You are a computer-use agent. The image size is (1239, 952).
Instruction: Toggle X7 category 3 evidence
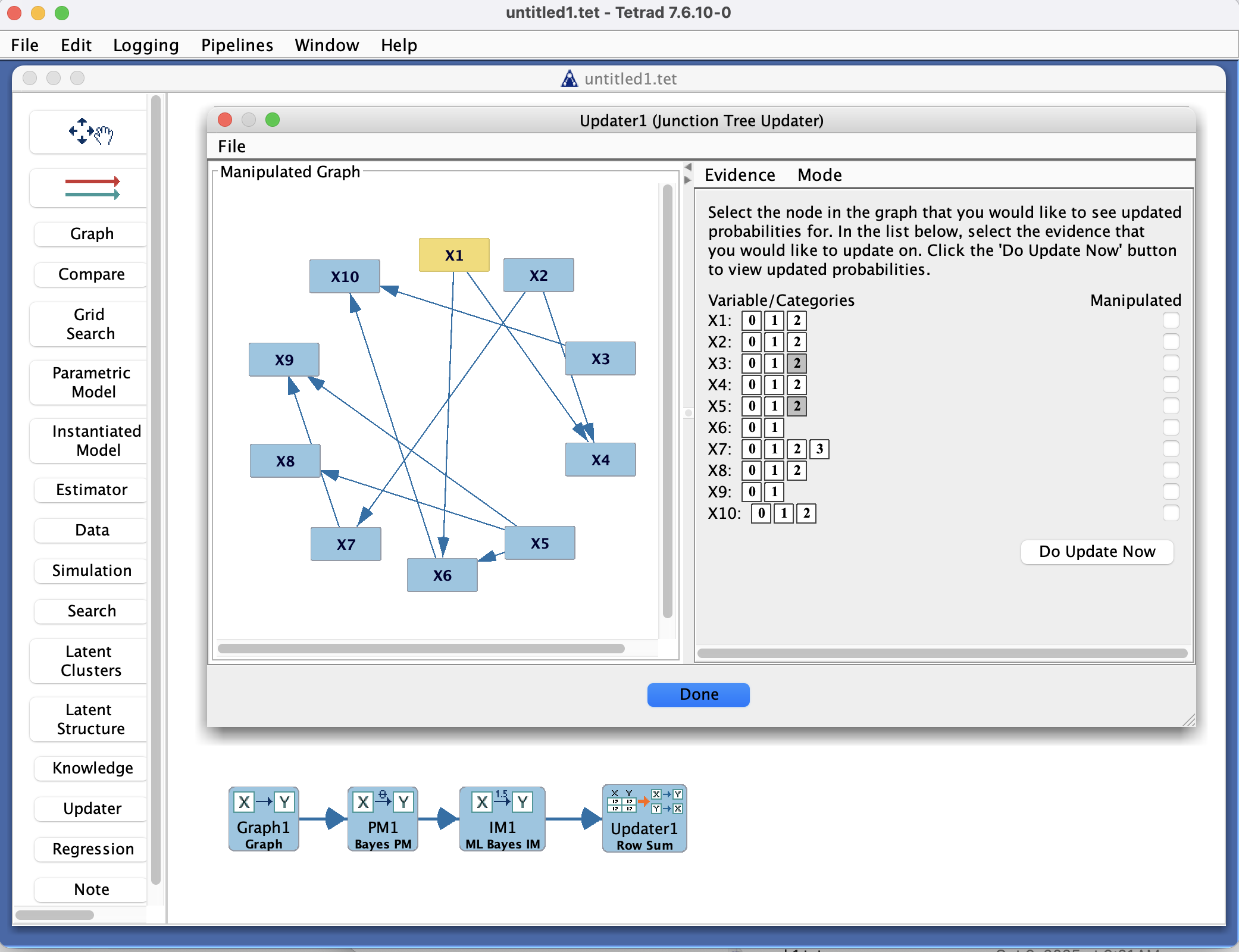(x=819, y=449)
